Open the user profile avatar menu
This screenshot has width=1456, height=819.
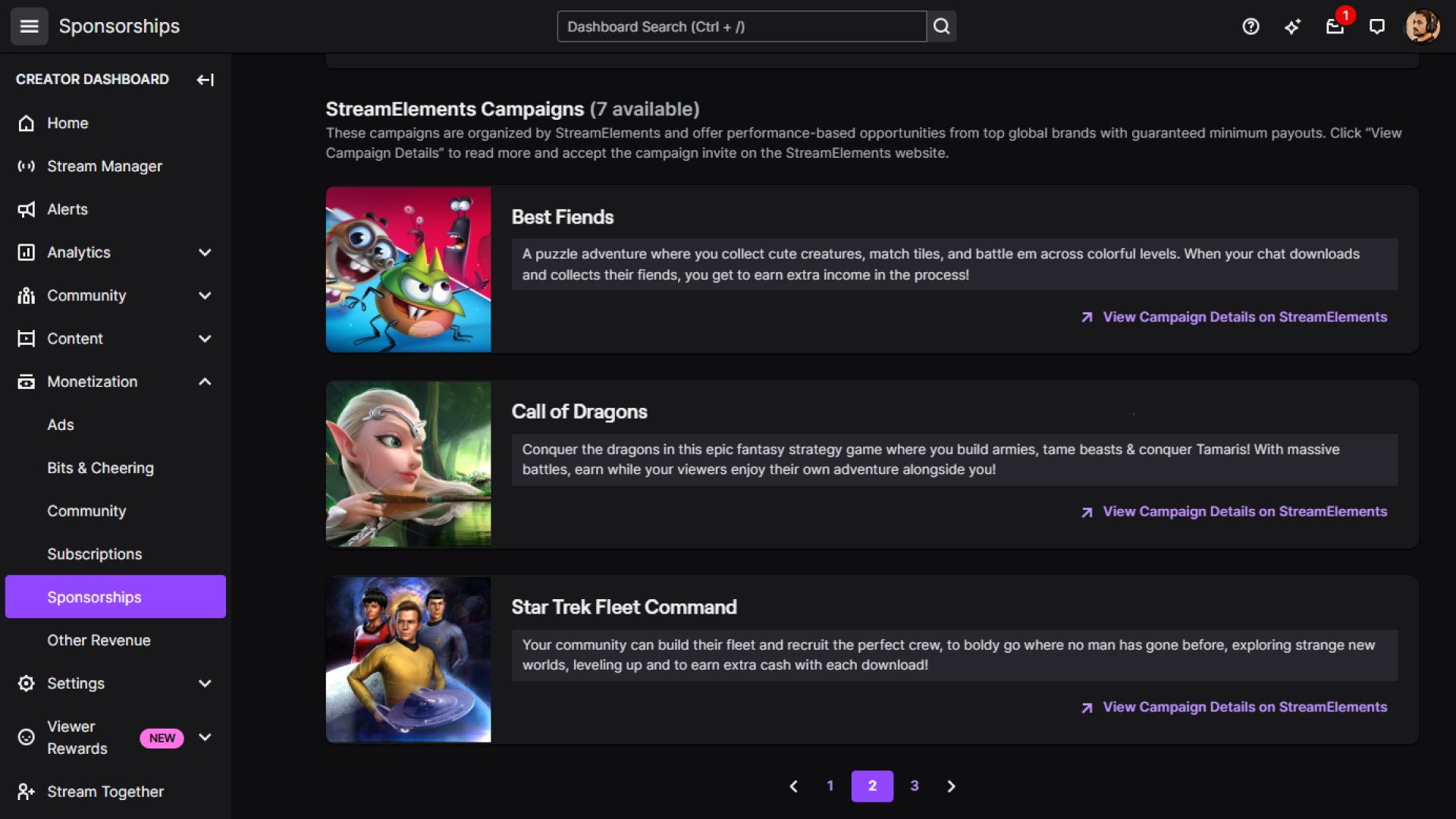pos(1422,27)
